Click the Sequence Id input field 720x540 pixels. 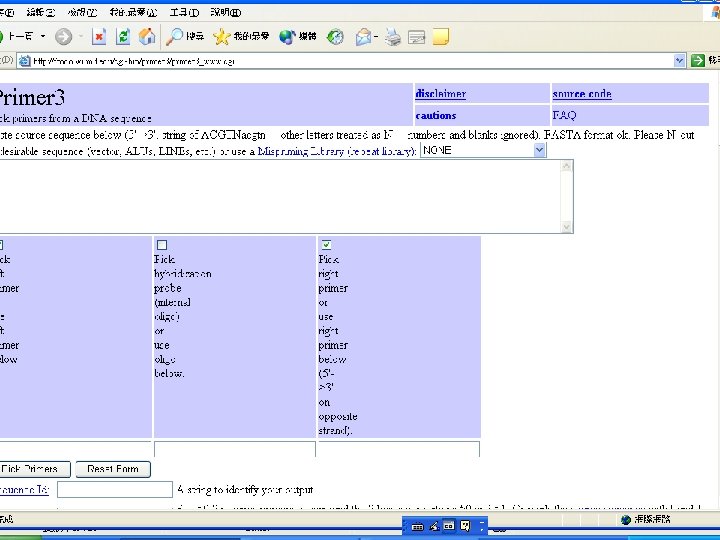pyautogui.click(x=115, y=489)
